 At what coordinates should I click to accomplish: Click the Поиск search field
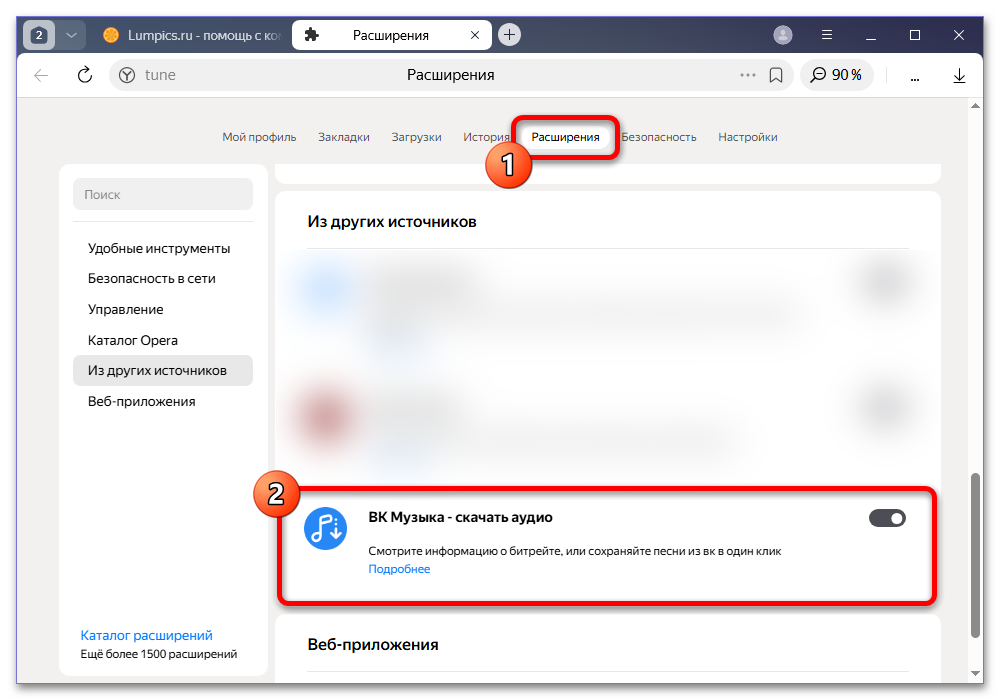point(163,194)
